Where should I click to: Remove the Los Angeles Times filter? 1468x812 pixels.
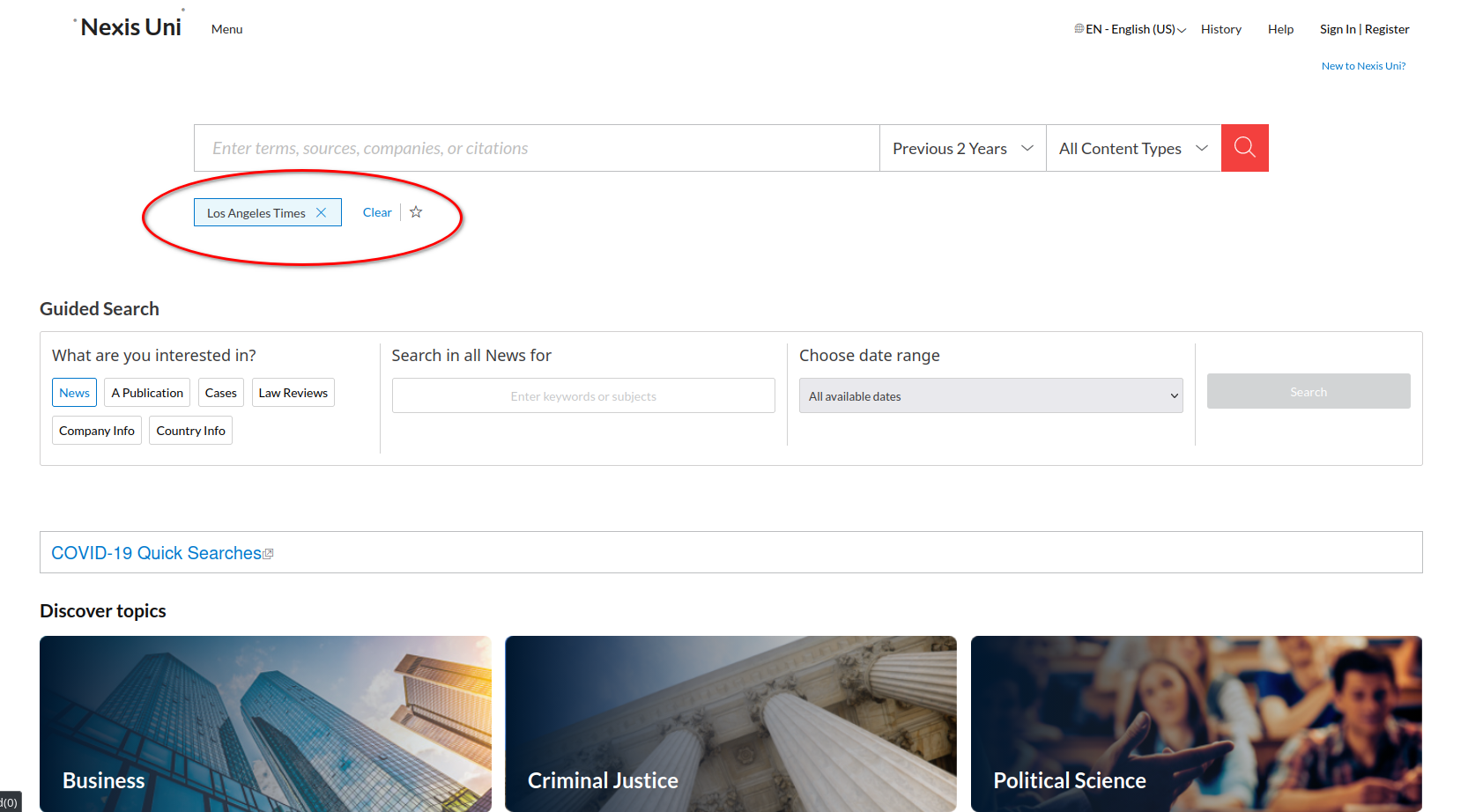(x=322, y=212)
